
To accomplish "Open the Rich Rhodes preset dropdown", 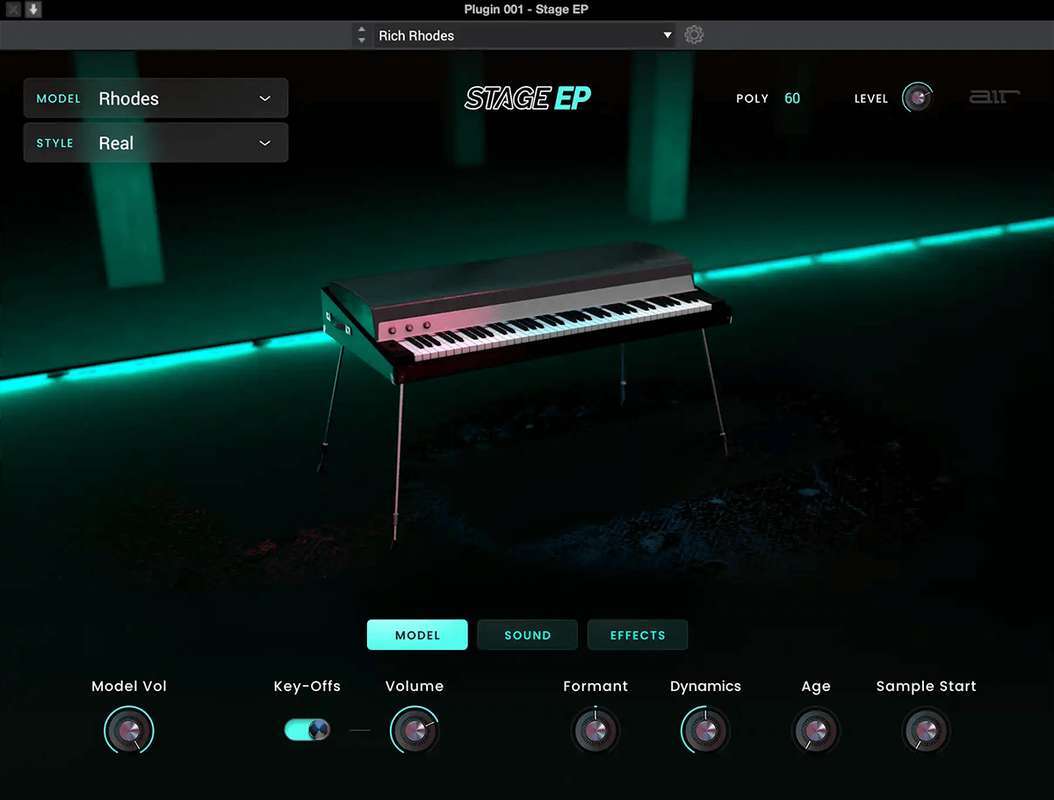I will [x=525, y=35].
